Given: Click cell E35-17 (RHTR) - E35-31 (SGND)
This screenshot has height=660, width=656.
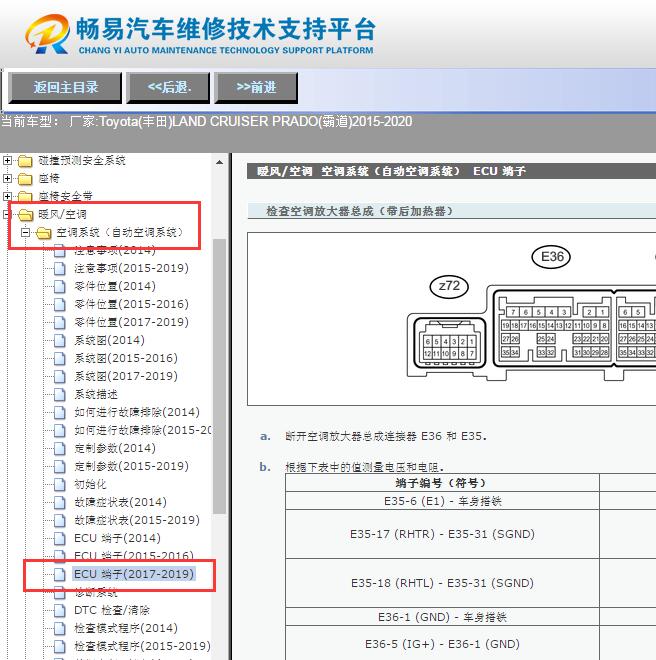Looking at the screenshot, I should pyautogui.click(x=442, y=534).
